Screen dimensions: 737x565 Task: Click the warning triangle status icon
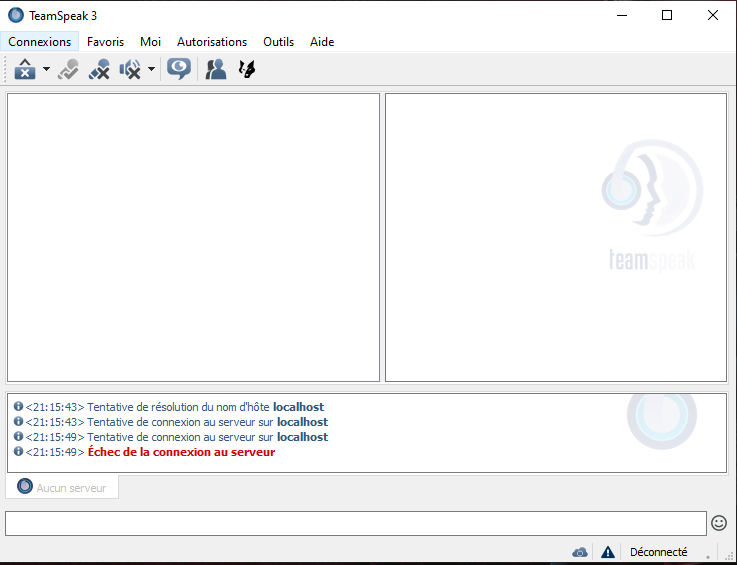(x=608, y=552)
